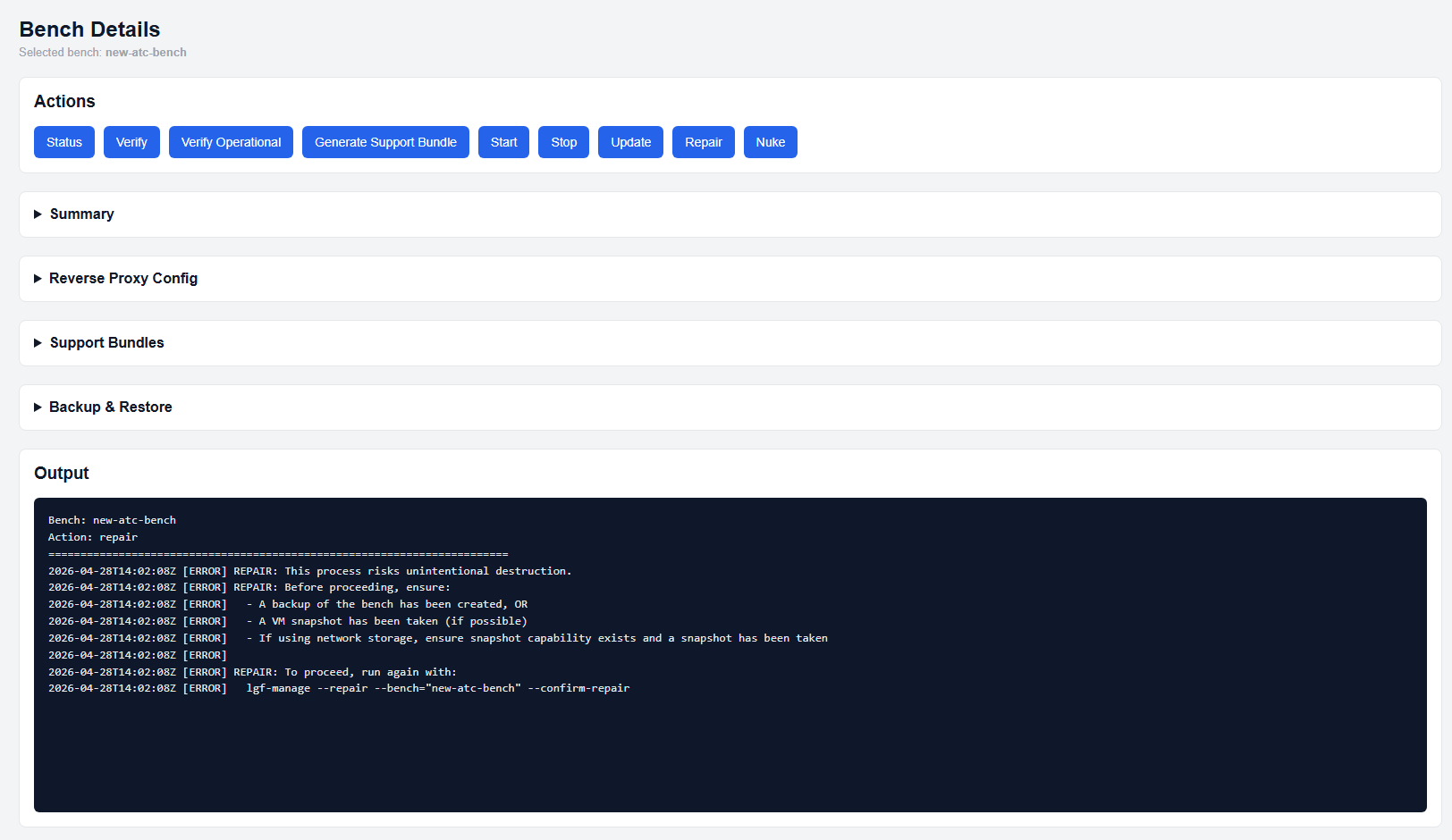Generate a Support Bundle
The height and width of the screenshot is (840, 1452).
coord(385,142)
